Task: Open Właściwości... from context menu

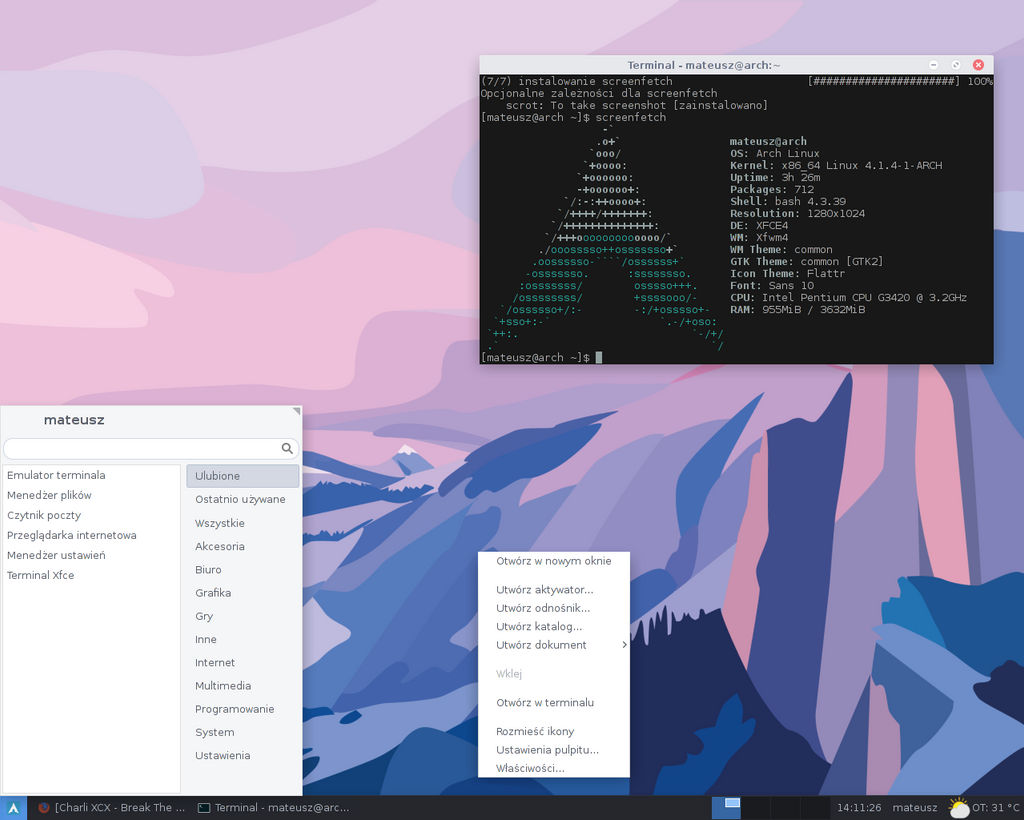Action: click(x=554, y=768)
